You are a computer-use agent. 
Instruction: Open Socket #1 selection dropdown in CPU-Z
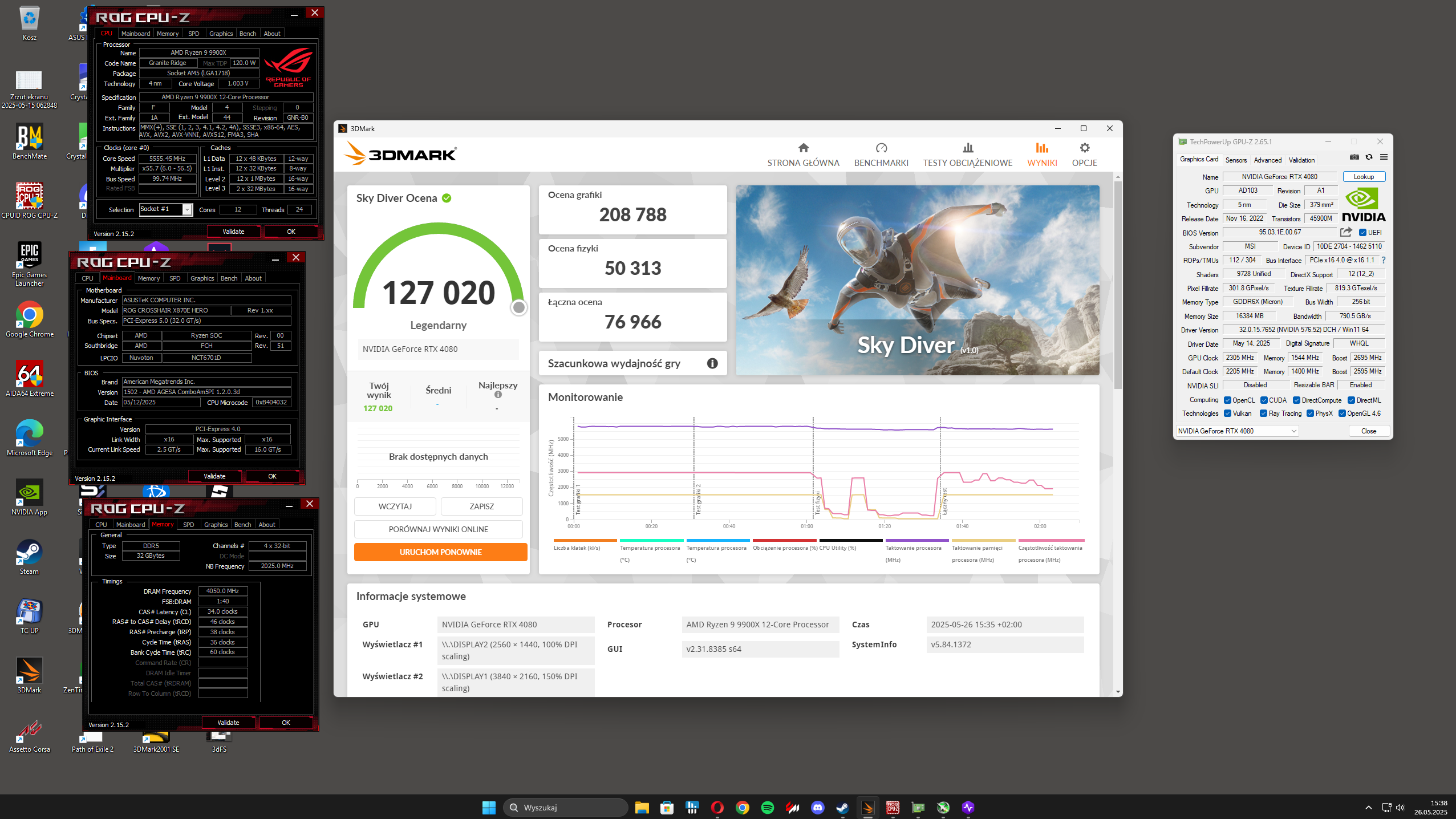(x=166, y=209)
